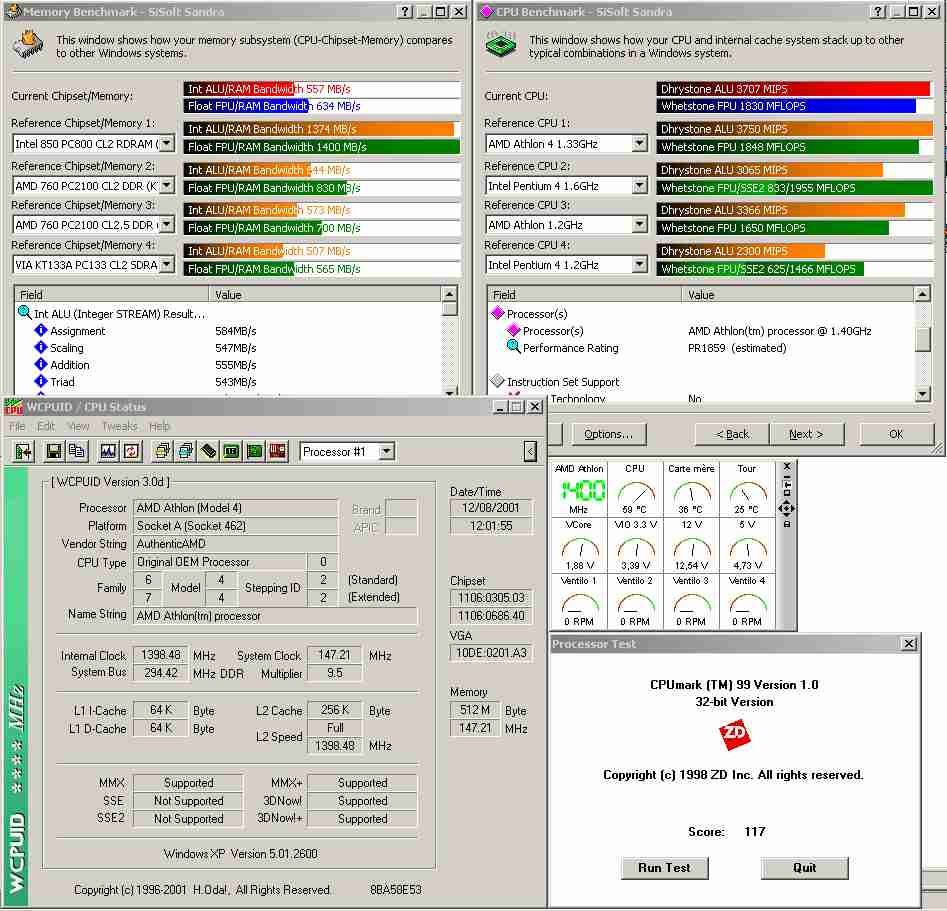This screenshot has height=911, width=947.
Task: Click the black memory-module icon in WCPUID toolbar
Action: (x=208, y=451)
